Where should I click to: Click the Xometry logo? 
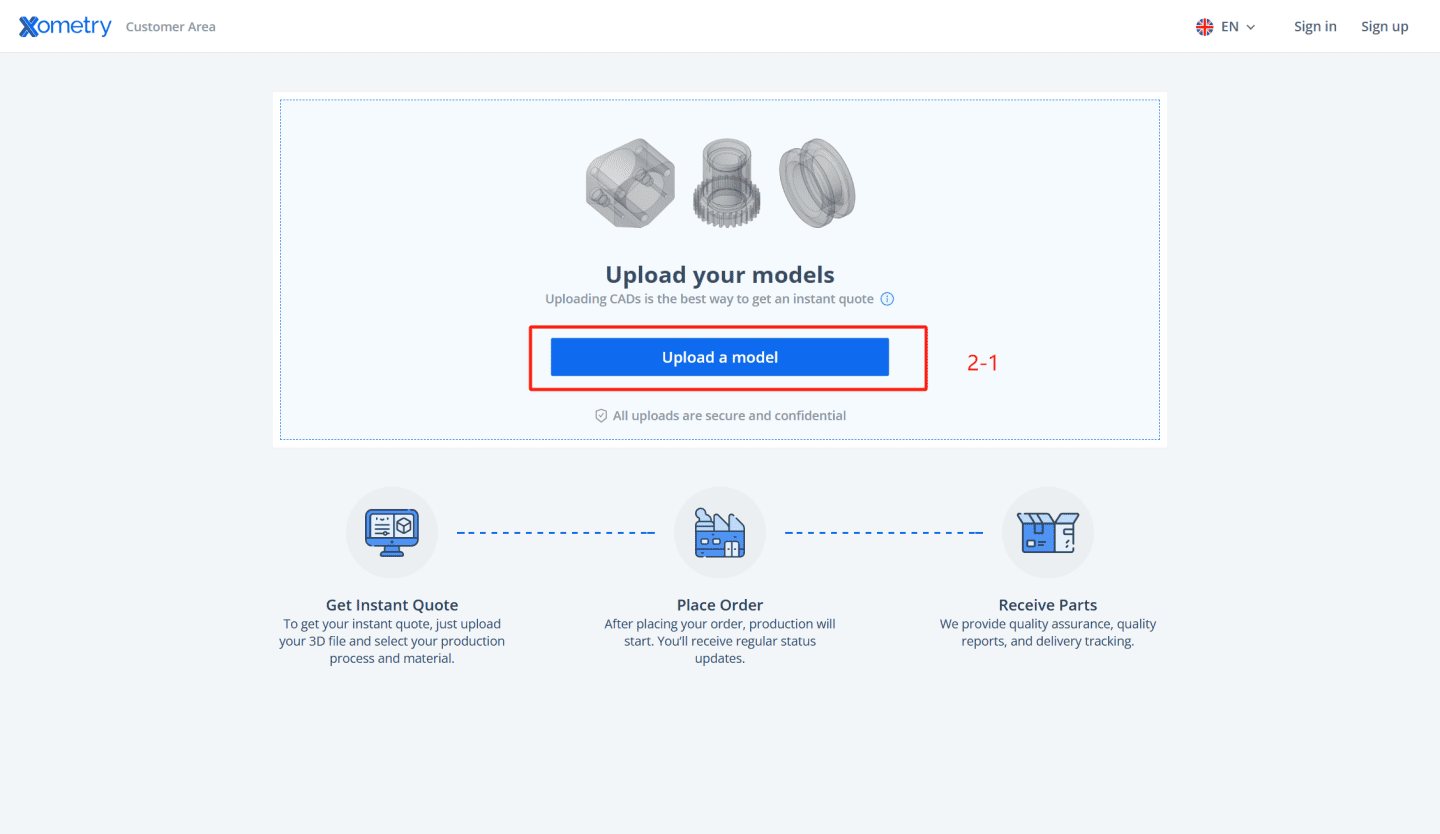point(64,25)
